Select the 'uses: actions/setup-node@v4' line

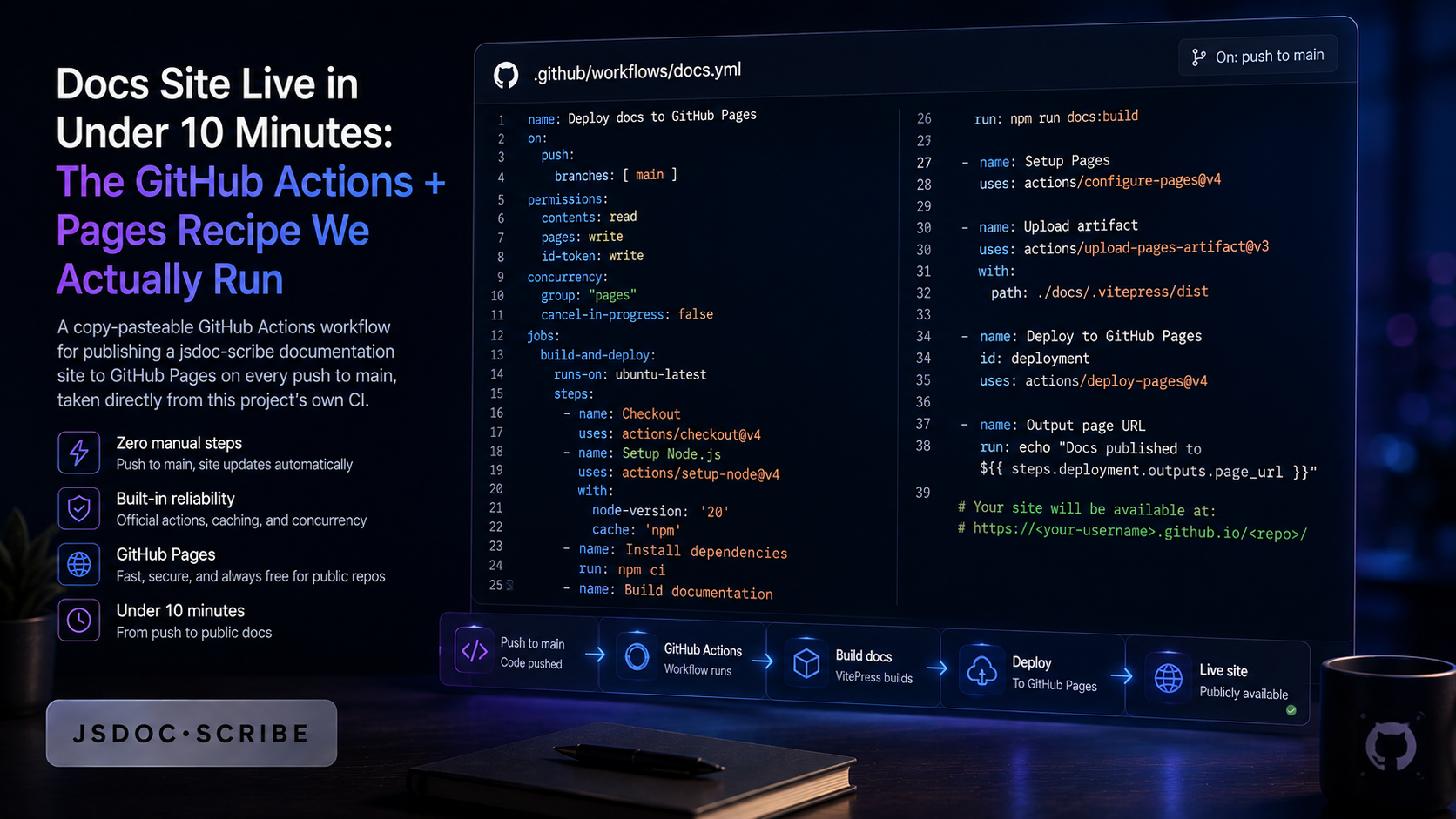[679, 473]
